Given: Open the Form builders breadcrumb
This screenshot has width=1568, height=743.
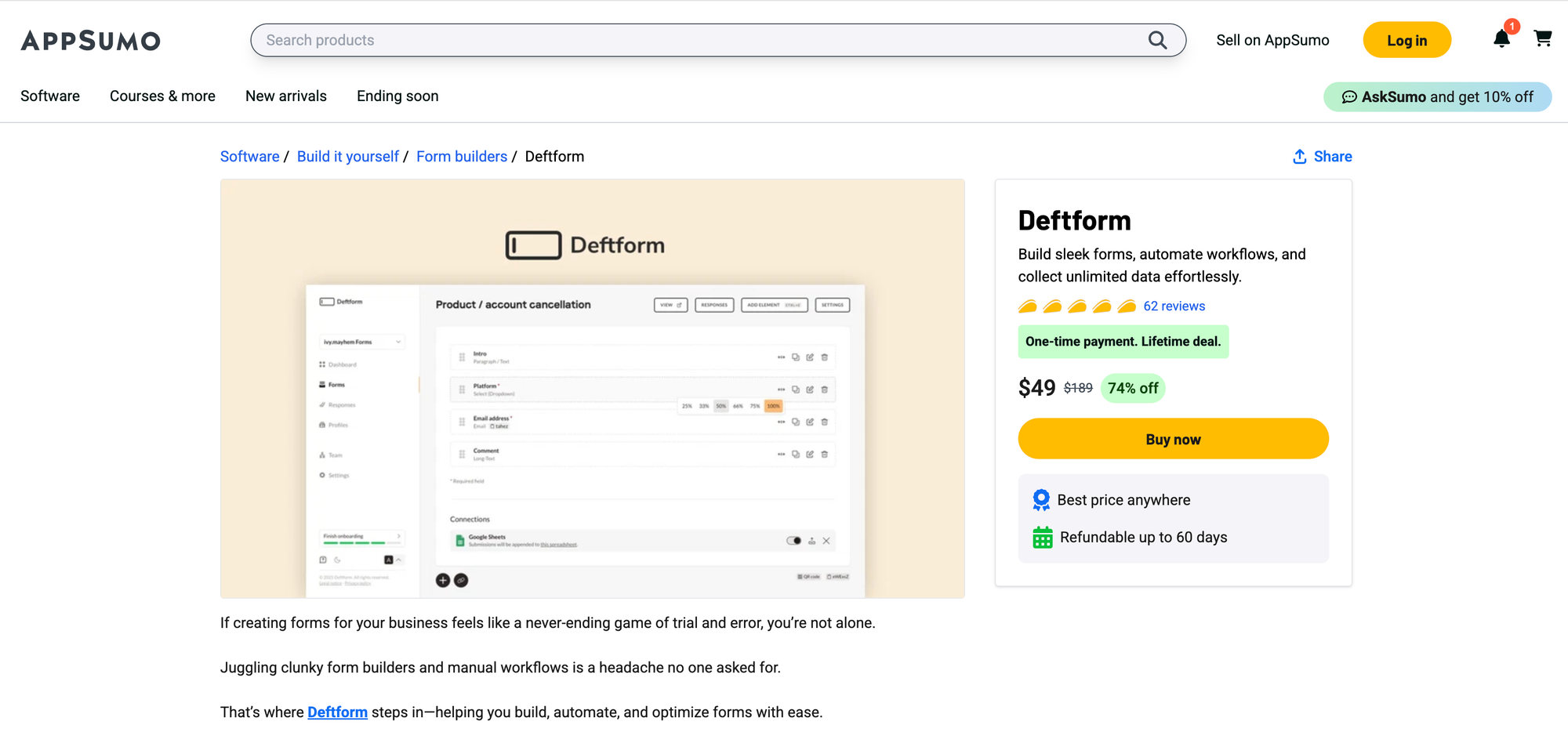Looking at the screenshot, I should pos(462,157).
